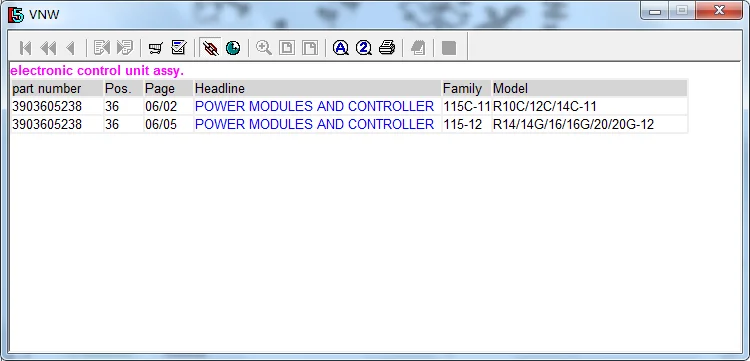The width and height of the screenshot is (750, 361).
Task: Close the VNW window
Action: tap(719, 11)
